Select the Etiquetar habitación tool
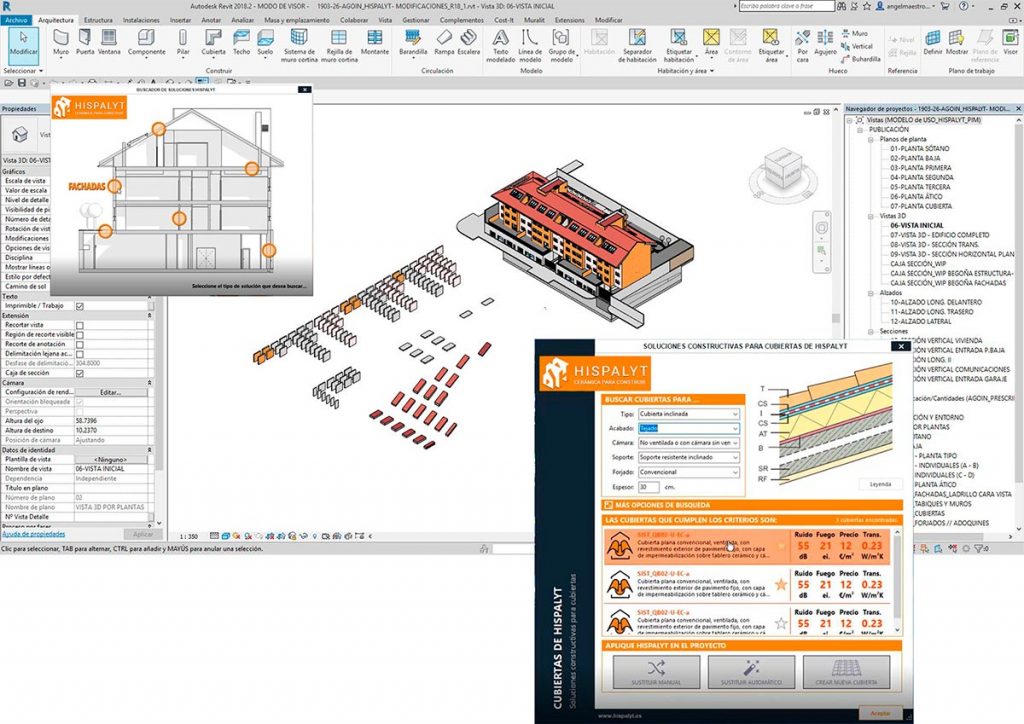This screenshot has height=724, width=1024. 679,46
